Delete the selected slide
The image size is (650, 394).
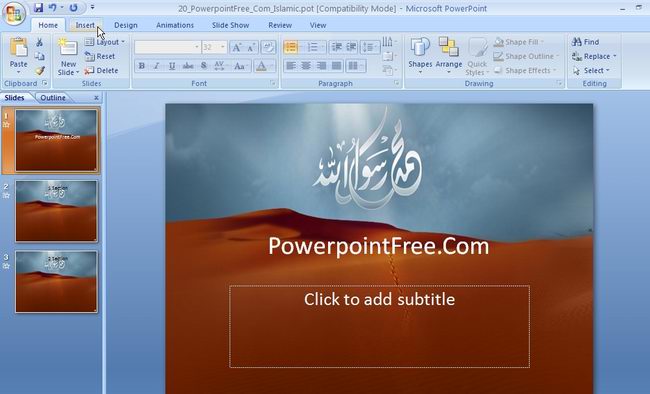[x=102, y=71]
